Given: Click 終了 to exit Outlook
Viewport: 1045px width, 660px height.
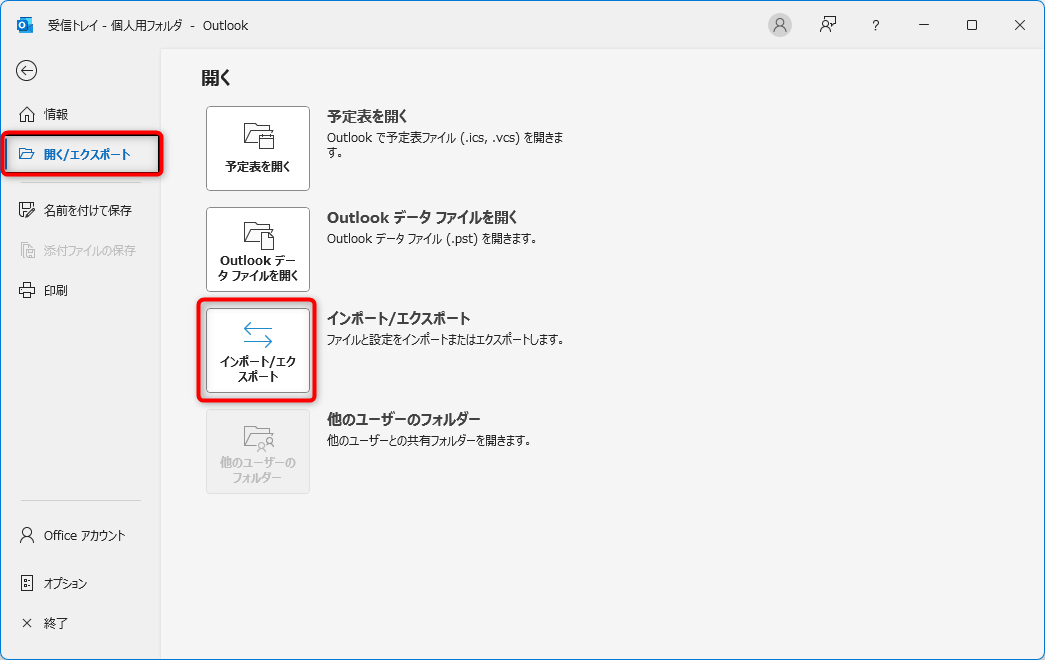Looking at the screenshot, I should pos(56,623).
